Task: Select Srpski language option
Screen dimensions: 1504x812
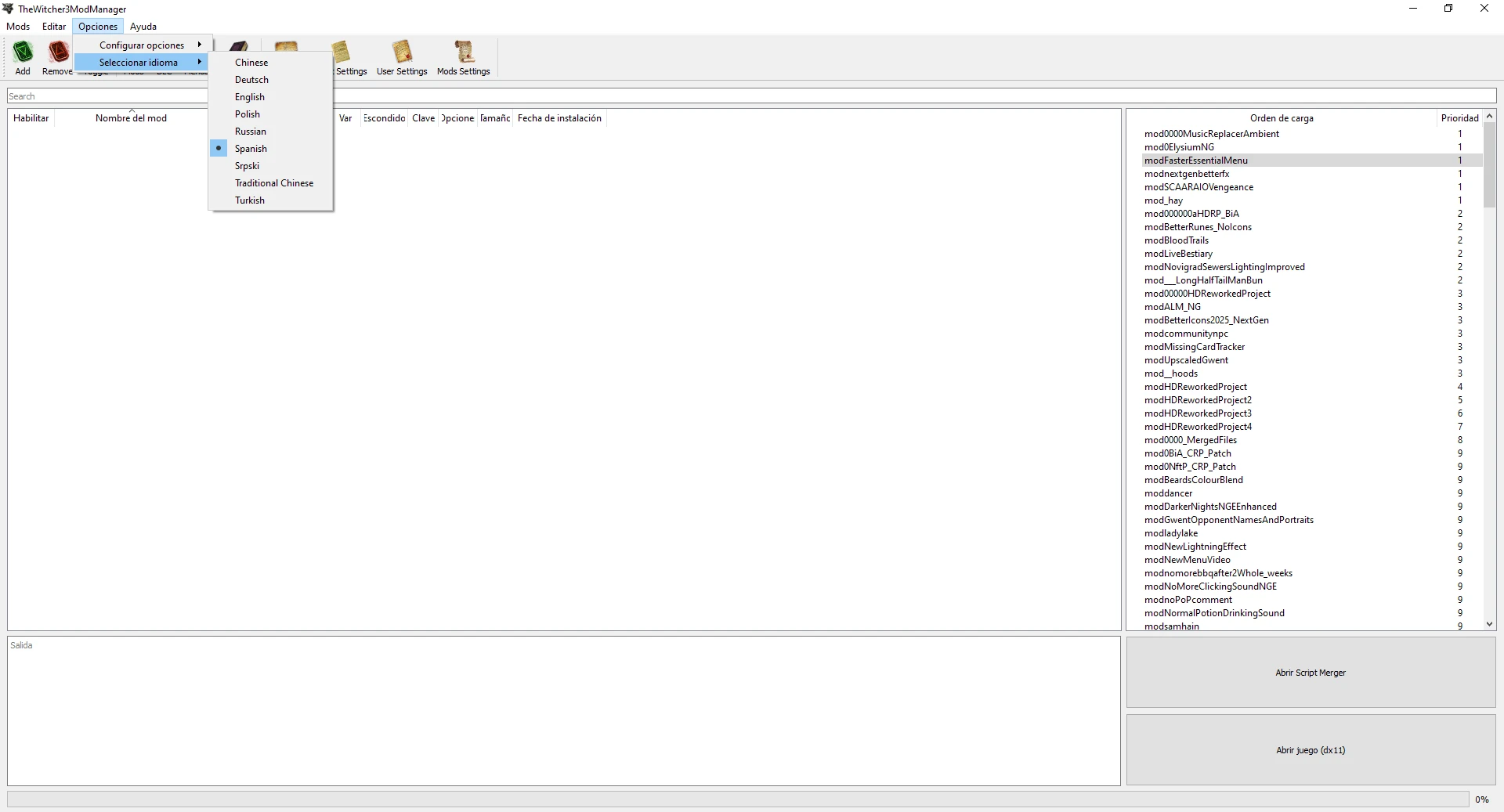Action: pos(271,166)
